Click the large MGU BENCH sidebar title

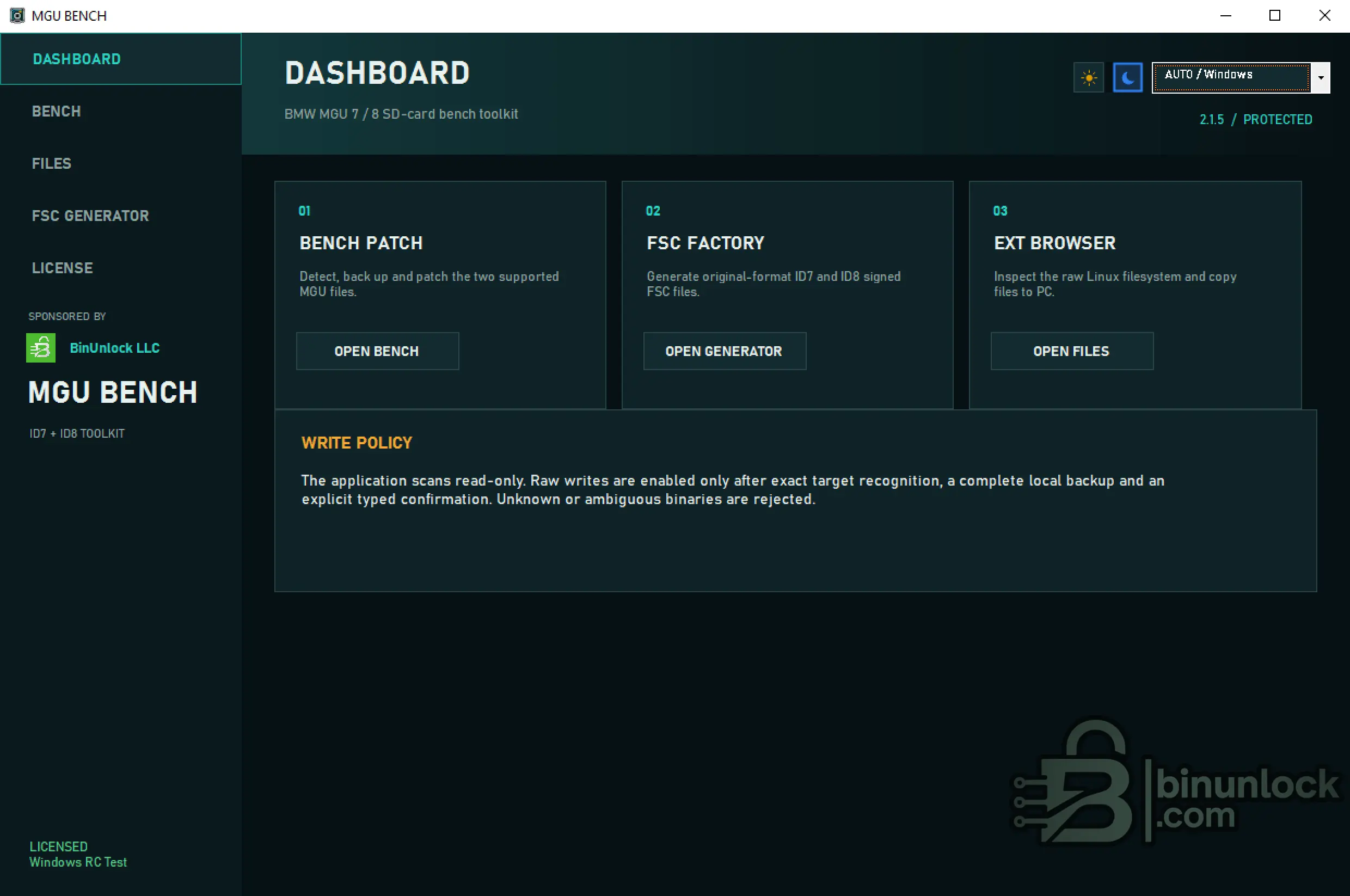(113, 392)
